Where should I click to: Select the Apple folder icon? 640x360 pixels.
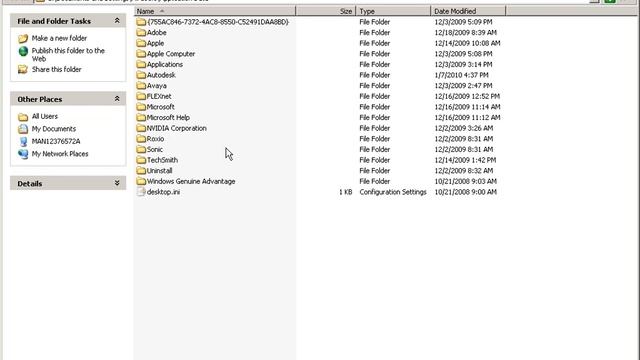[141, 43]
